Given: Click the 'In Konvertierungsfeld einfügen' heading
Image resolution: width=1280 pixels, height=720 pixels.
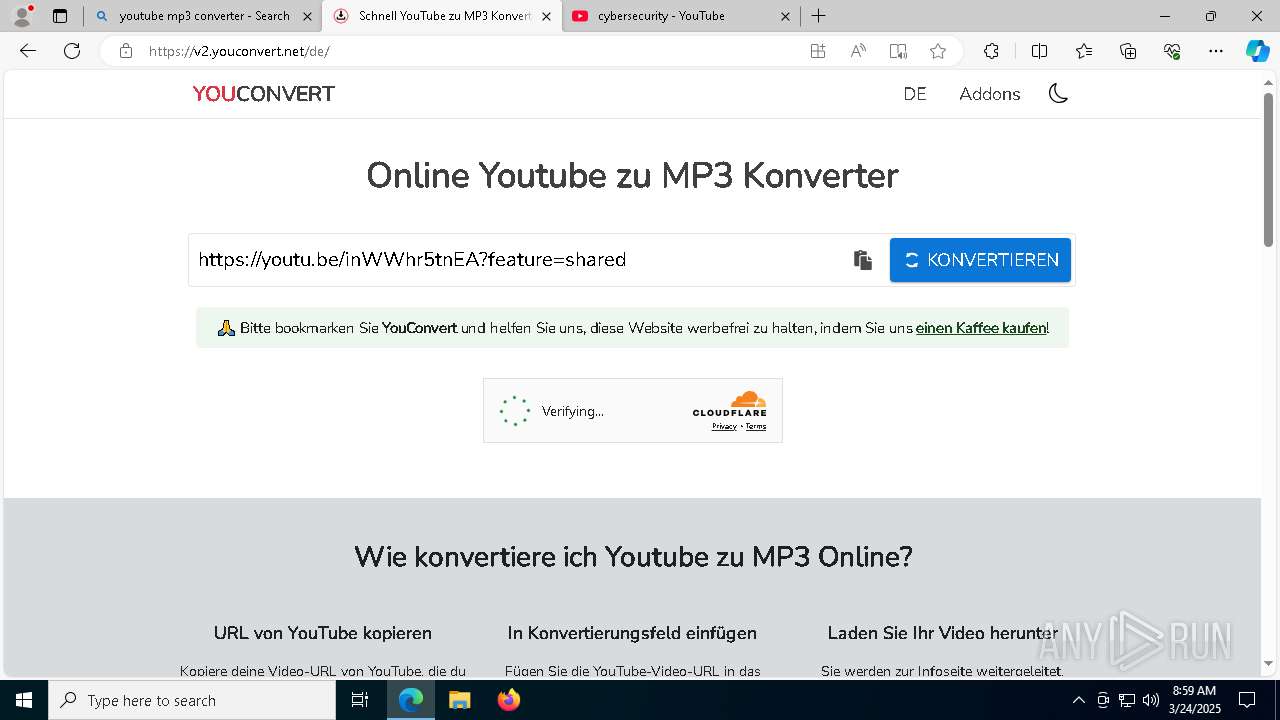Looking at the screenshot, I should 632,633.
